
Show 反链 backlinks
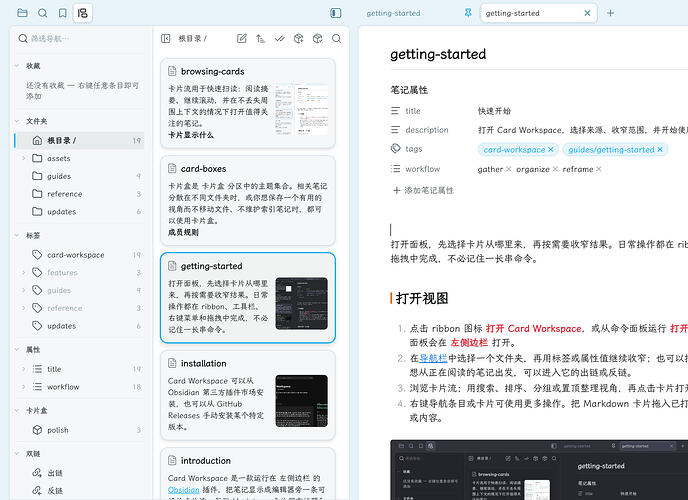pos(79,490)
